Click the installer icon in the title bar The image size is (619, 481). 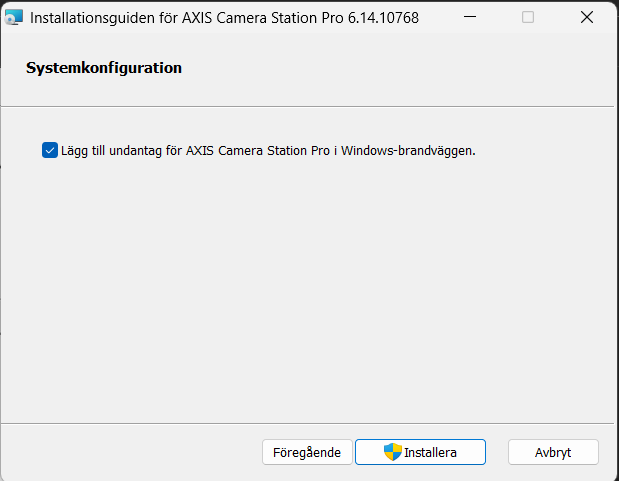pyautogui.click(x=14, y=17)
